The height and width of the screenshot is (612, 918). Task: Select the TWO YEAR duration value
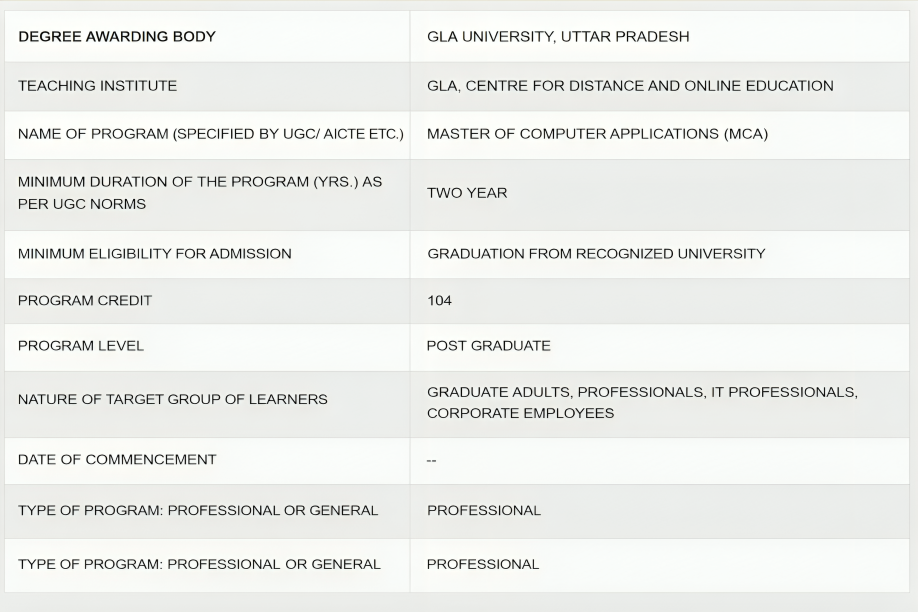tap(467, 193)
